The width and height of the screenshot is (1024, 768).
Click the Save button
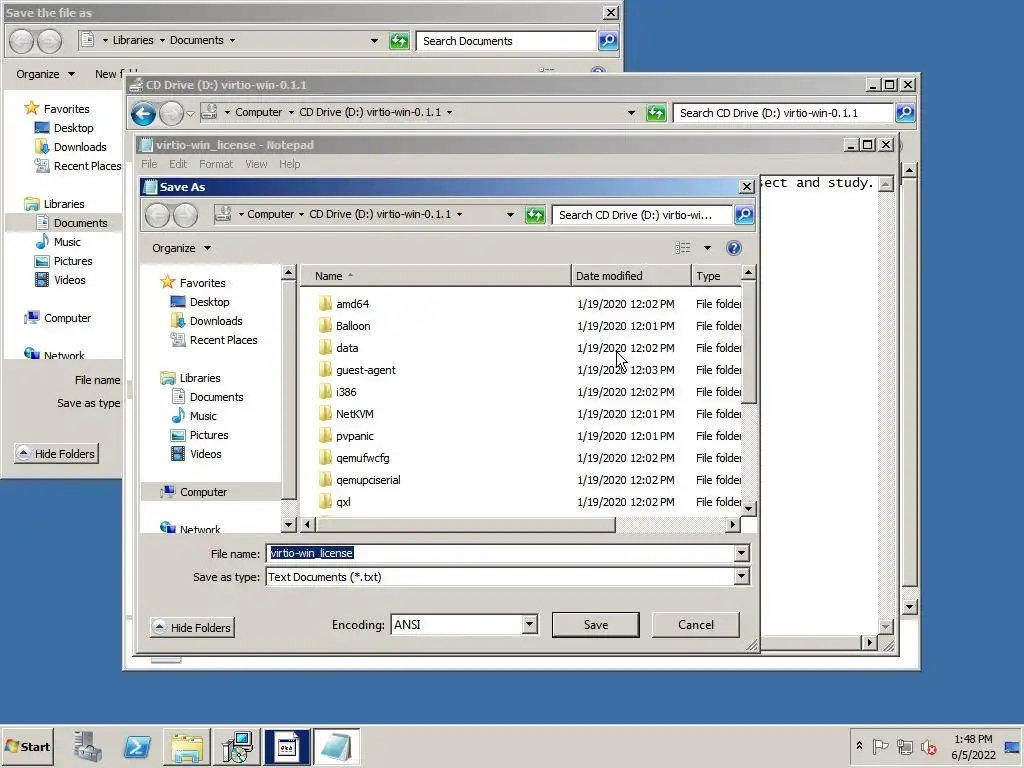tap(596, 625)
